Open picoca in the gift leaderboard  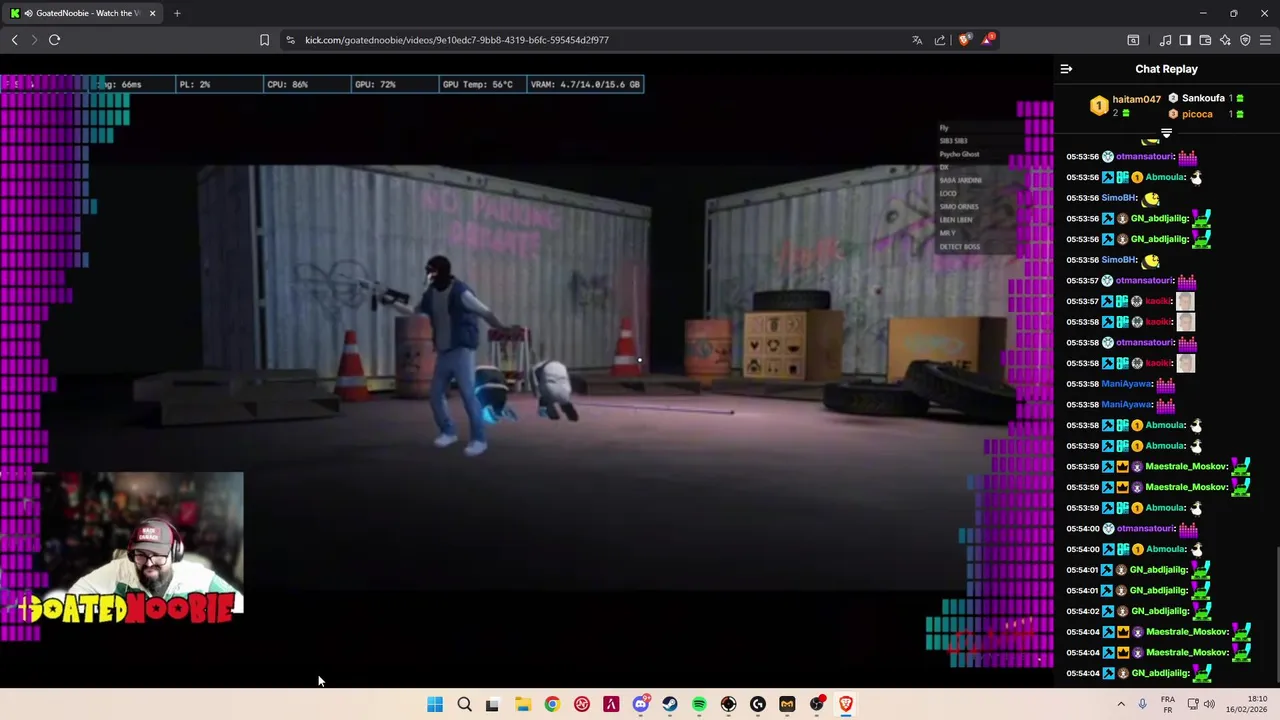1197,114
